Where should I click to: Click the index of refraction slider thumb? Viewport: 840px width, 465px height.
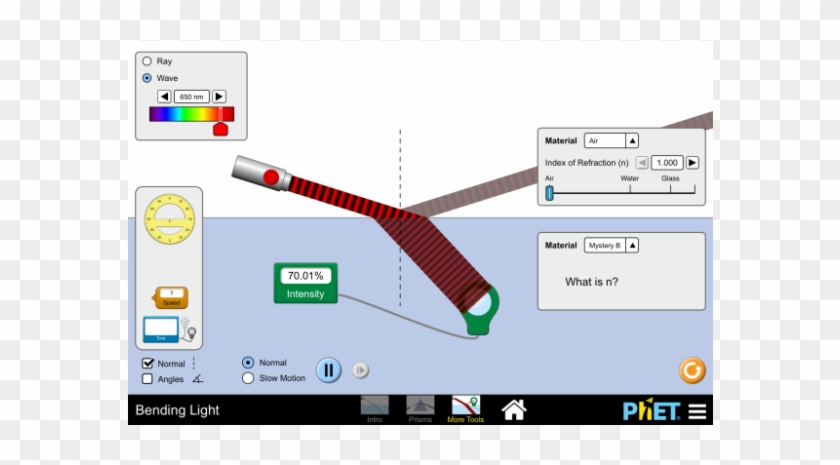point(549,193)
